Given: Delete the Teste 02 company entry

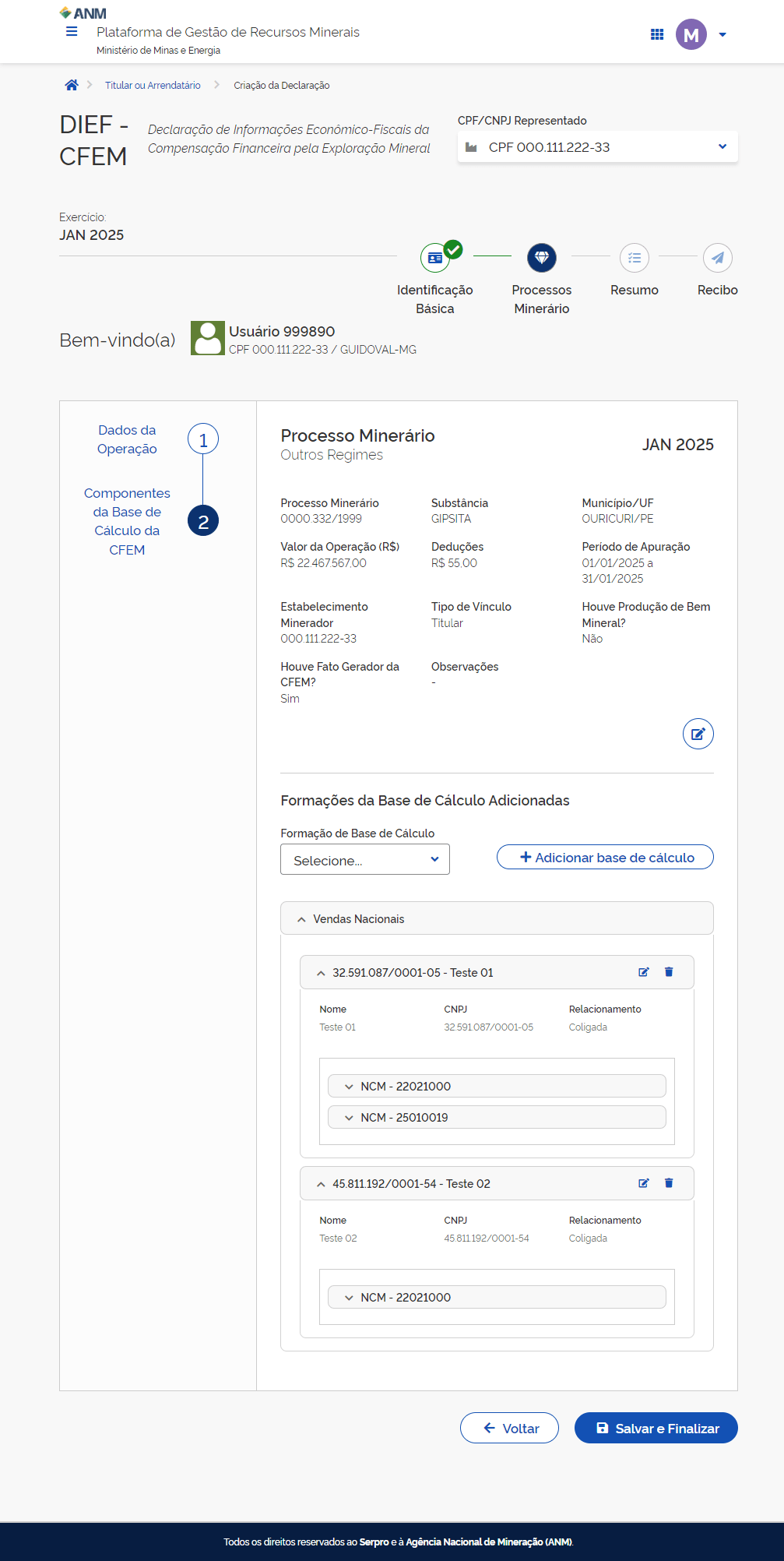Looking at the screenshot, I should [669, 1183].
